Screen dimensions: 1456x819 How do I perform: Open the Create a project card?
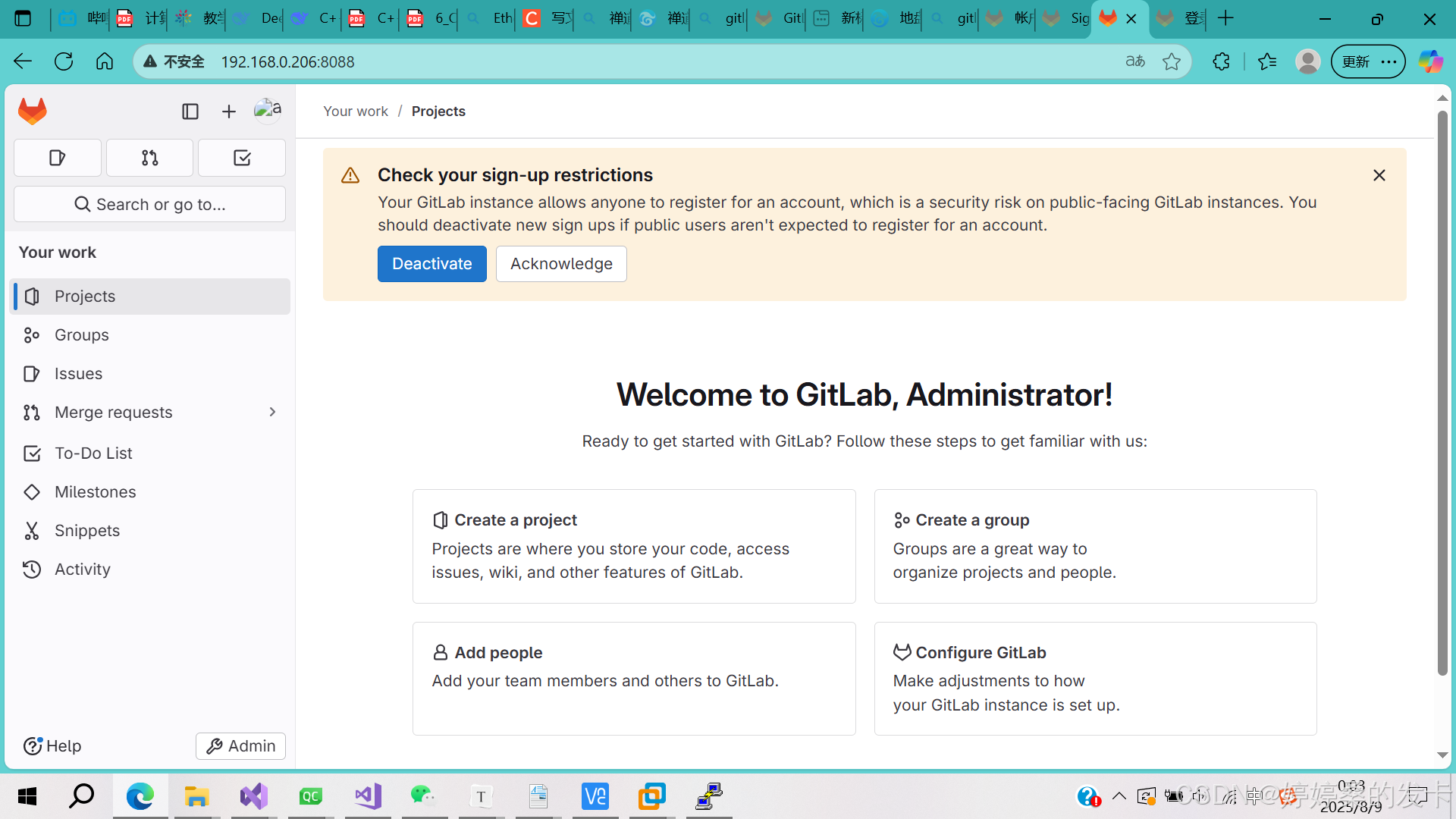pyautogui.click(x=634, y=546)
